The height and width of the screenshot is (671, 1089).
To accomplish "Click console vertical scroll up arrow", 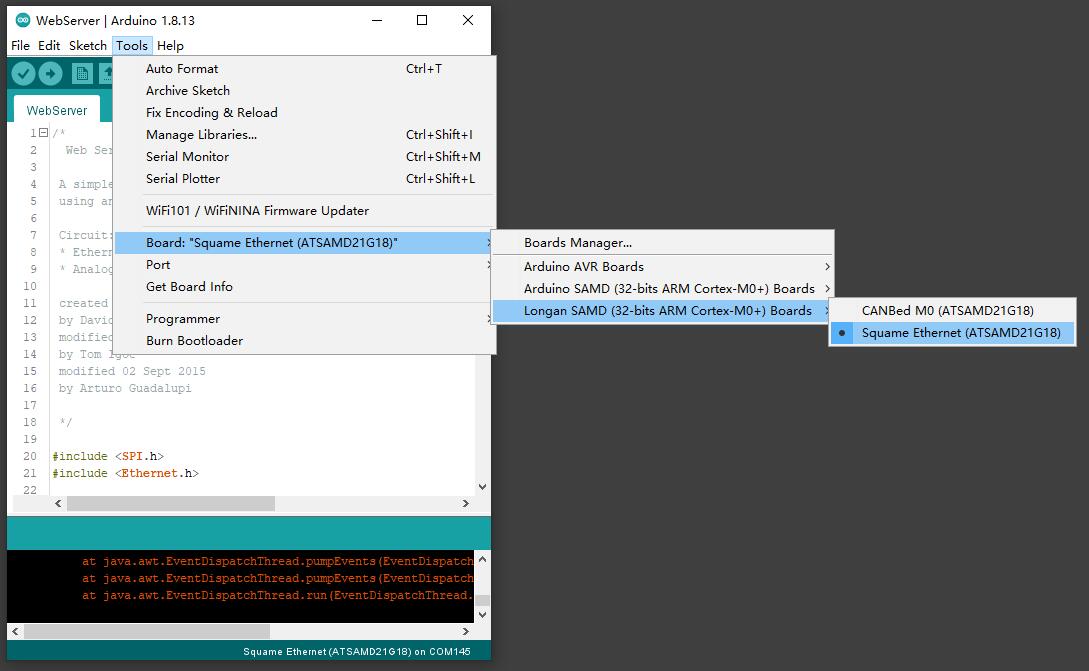I will (x=483, y=558).
